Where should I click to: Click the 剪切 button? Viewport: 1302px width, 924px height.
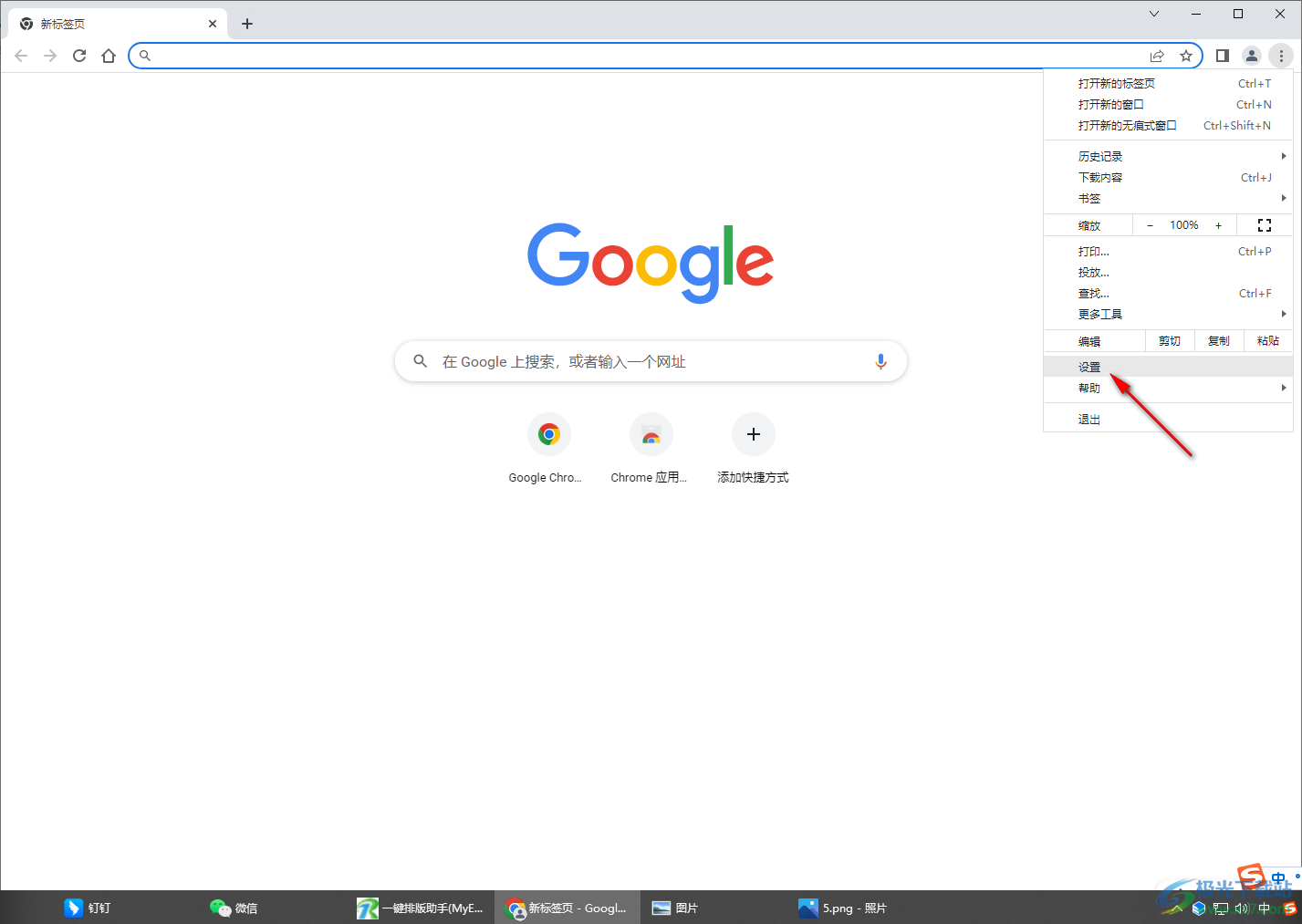1170,341
